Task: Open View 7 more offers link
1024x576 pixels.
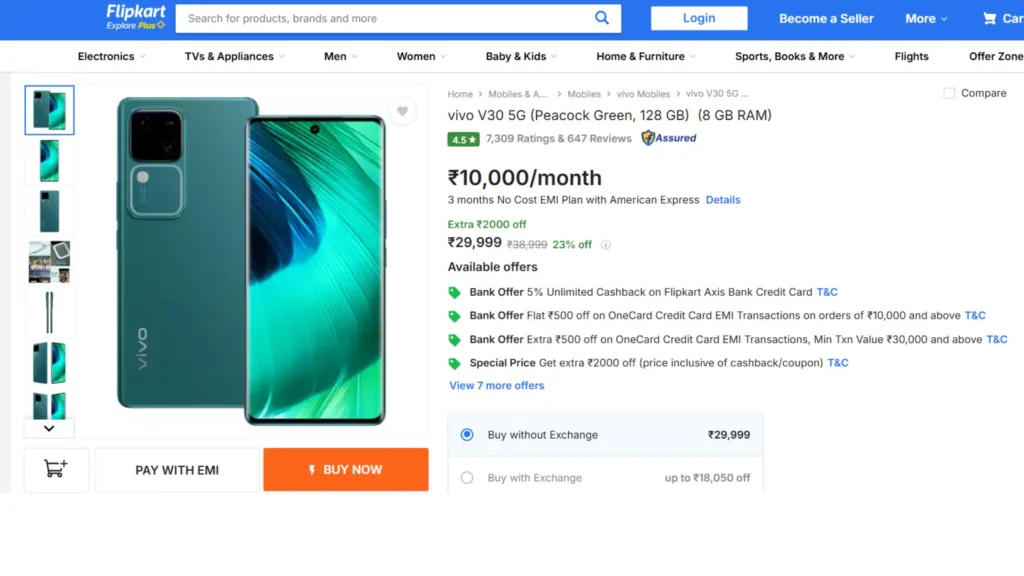Action: [x=497, y=385]
